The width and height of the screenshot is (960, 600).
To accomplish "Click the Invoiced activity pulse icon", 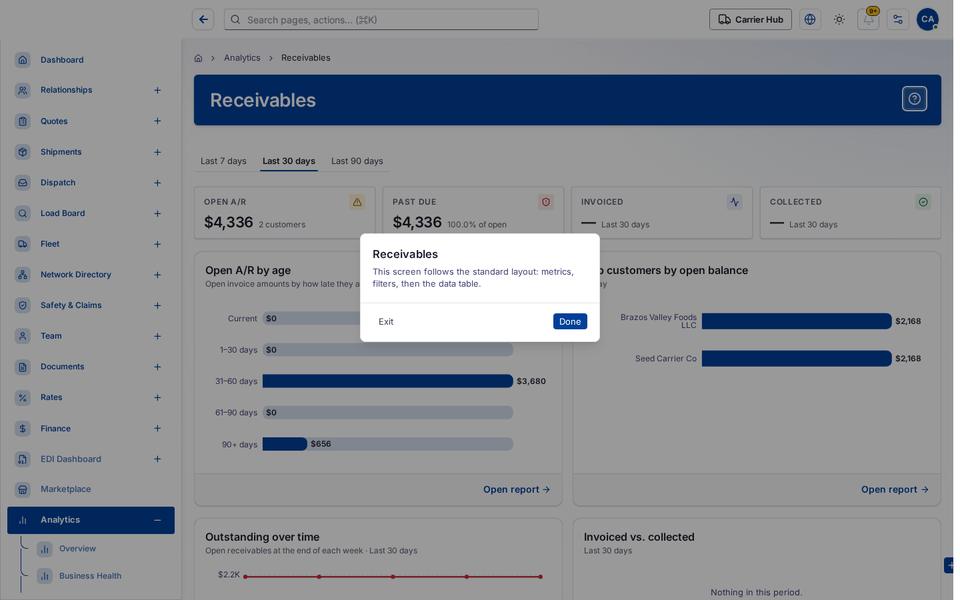I will pyautogui.click(x=734, y=202).
